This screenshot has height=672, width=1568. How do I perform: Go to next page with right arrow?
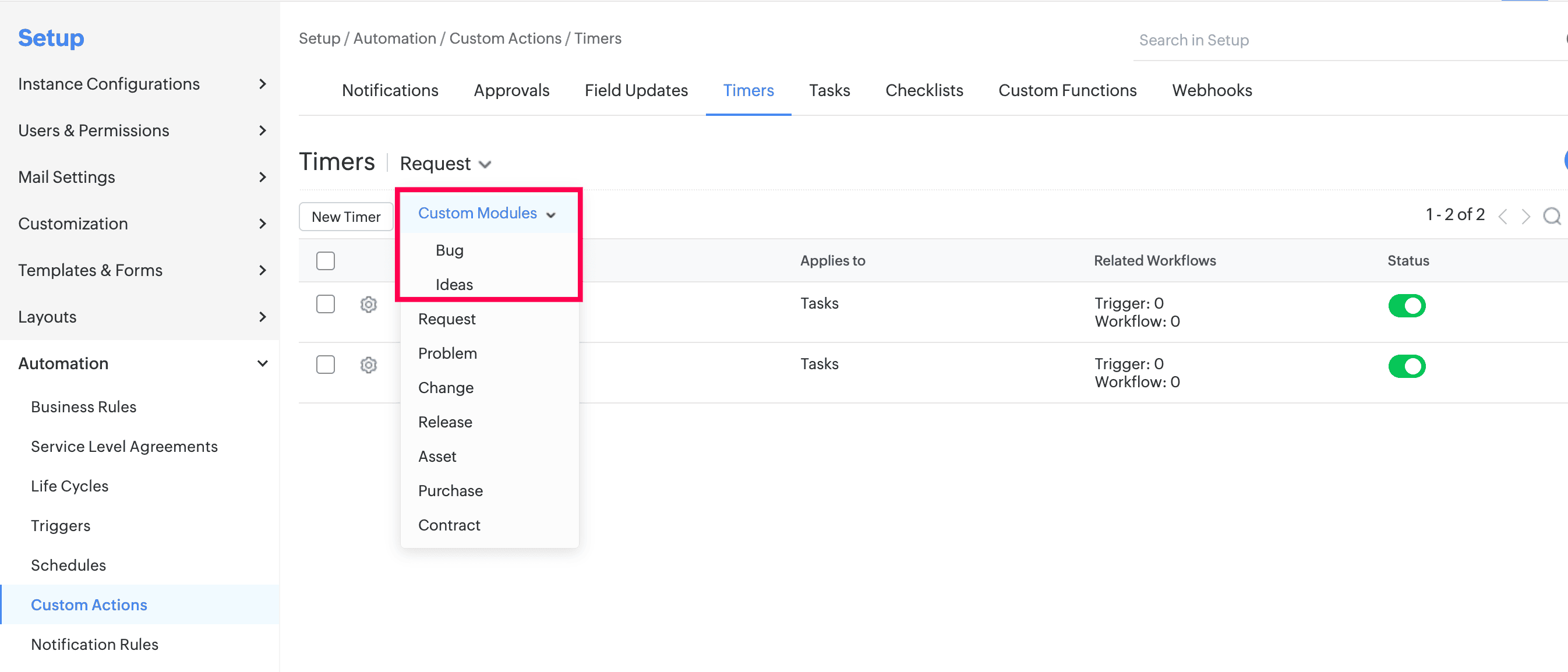click(1525, 216)
